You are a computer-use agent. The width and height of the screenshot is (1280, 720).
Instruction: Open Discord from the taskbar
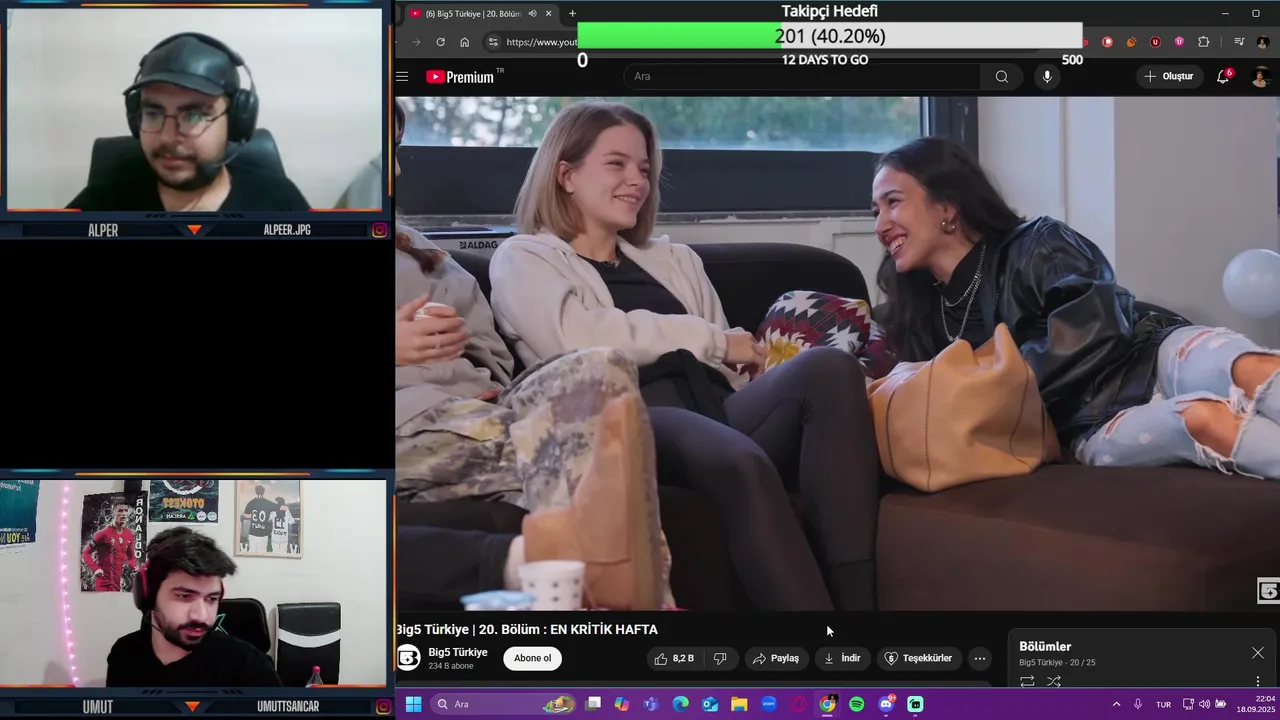click(x=886, y=704)
